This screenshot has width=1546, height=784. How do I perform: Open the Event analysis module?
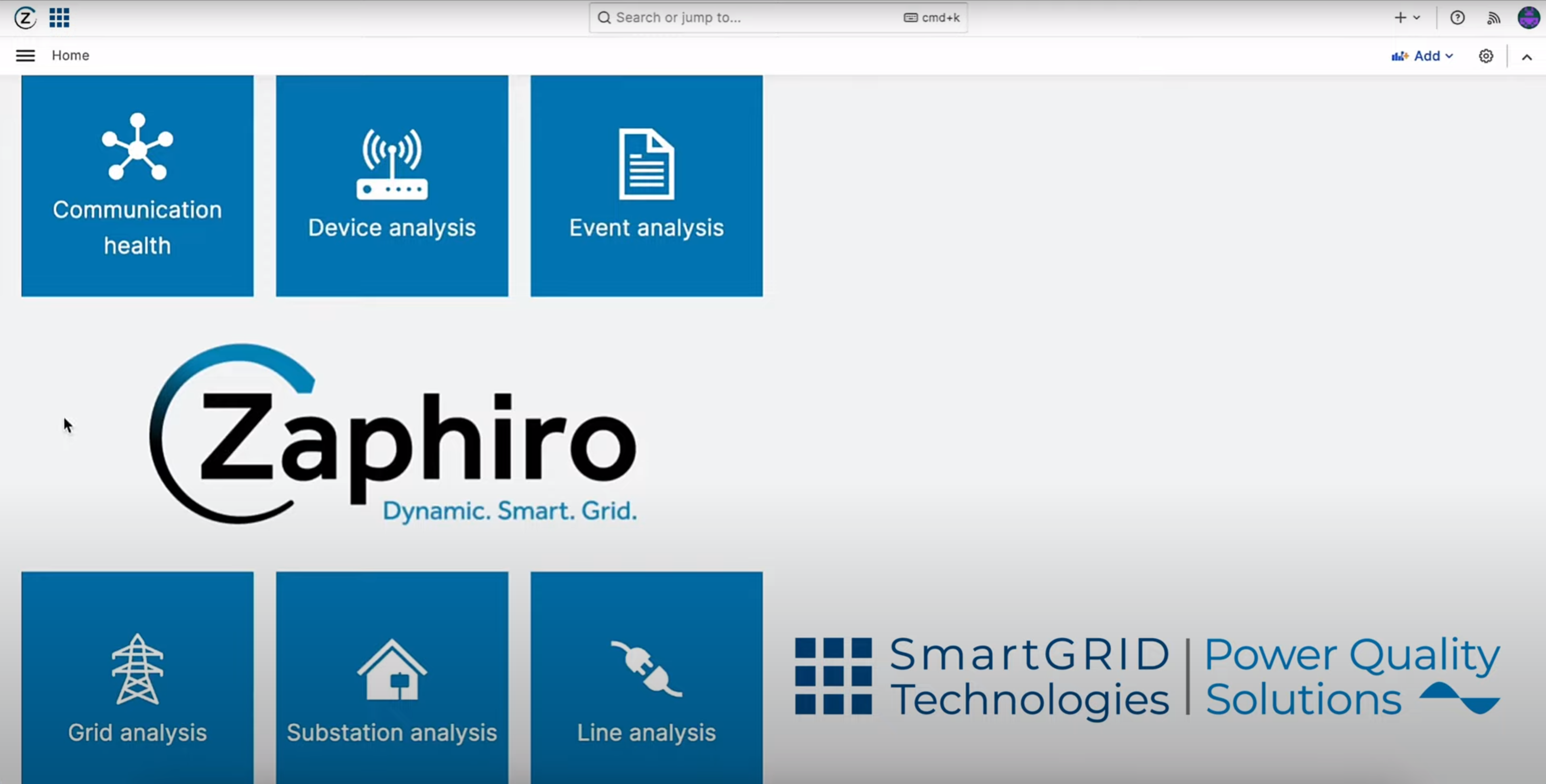point(647,185)
